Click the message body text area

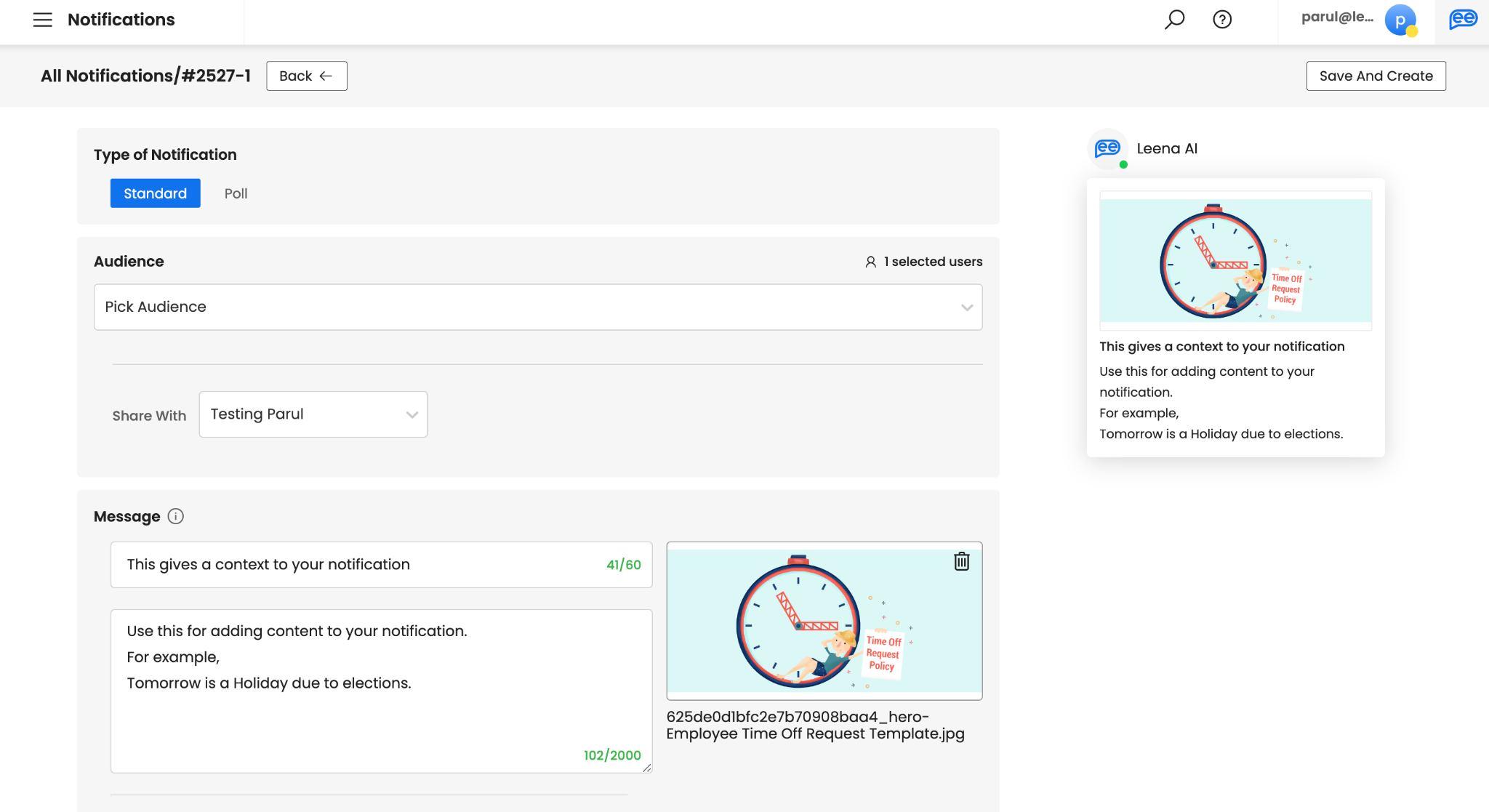380,691
